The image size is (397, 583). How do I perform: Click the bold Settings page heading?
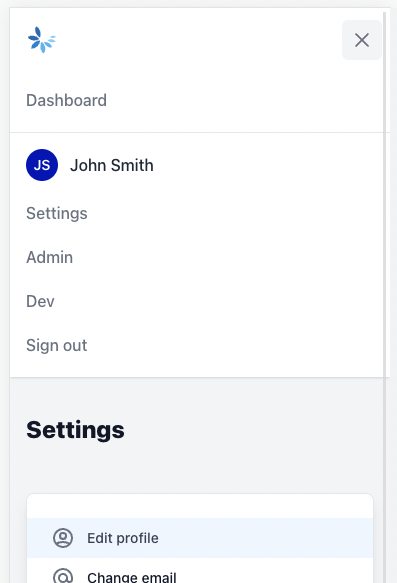75,430
